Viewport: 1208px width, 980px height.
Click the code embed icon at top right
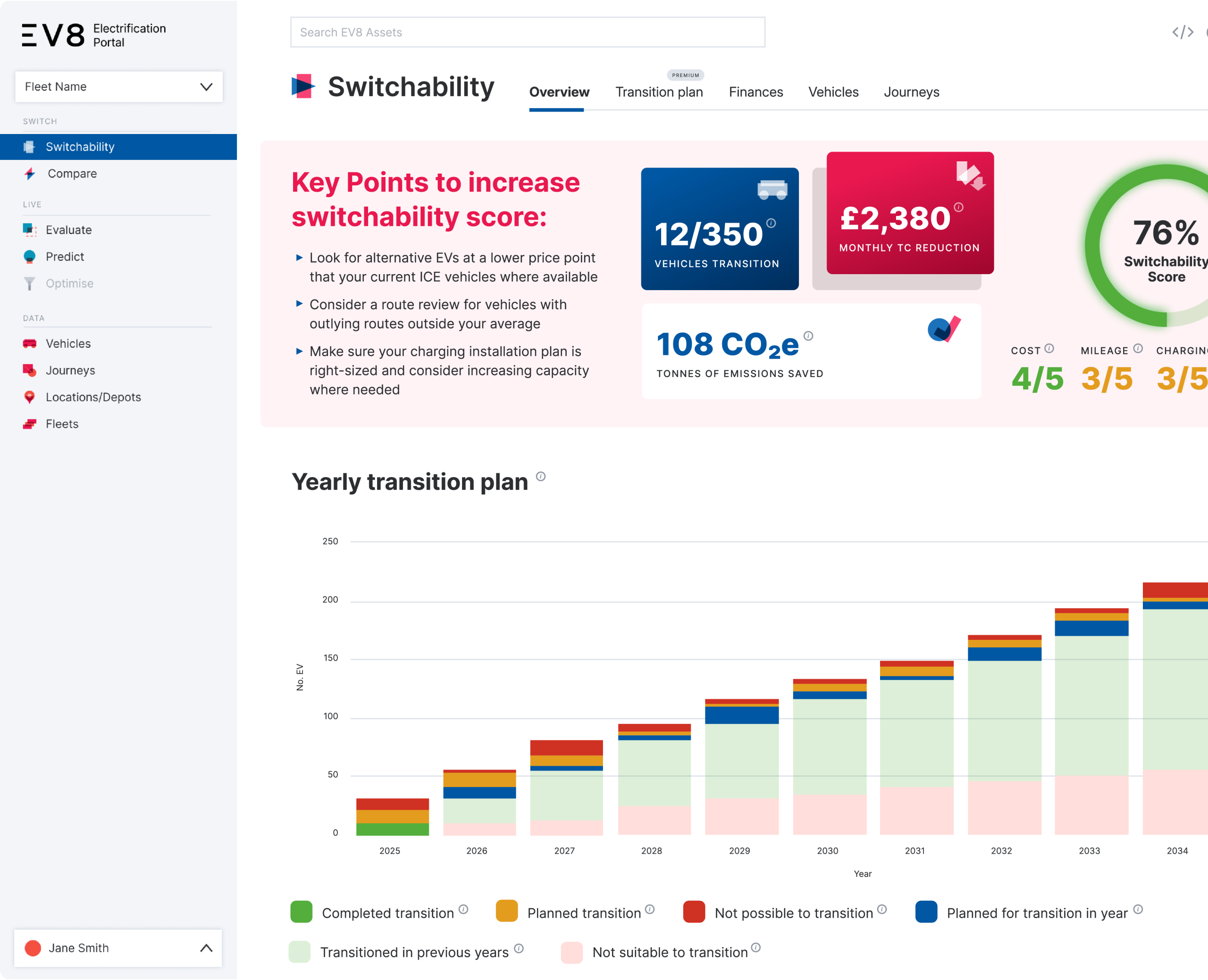[1182, 32]
